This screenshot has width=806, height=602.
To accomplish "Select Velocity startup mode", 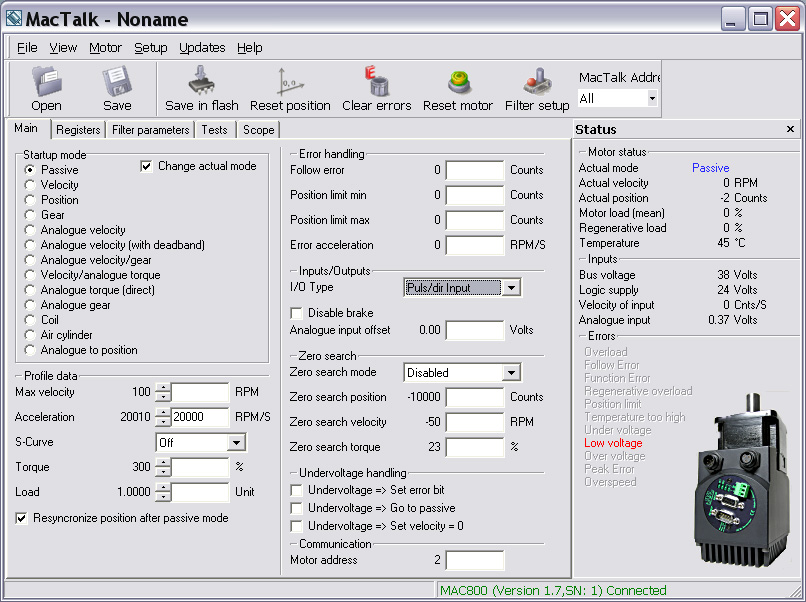I will pyautogui.click(x=30, y=185).
